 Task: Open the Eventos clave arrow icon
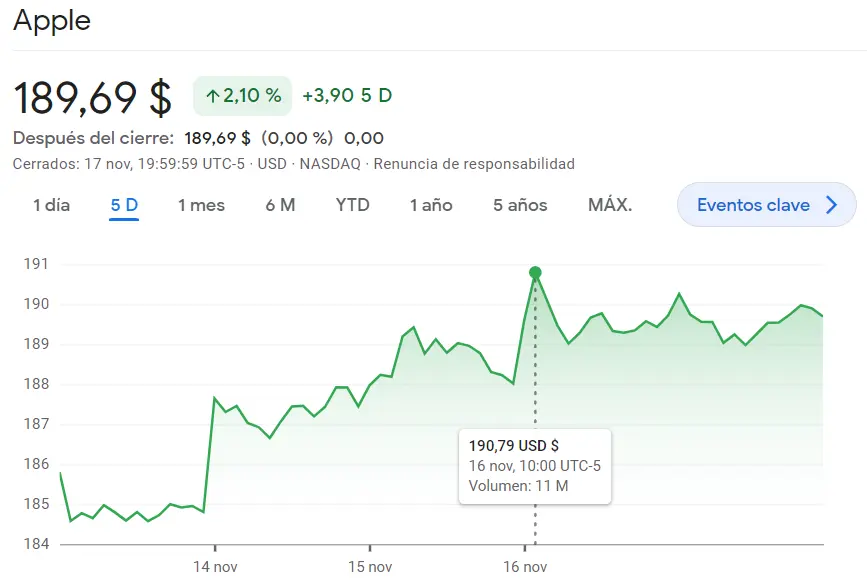click(x=831, y=203)
